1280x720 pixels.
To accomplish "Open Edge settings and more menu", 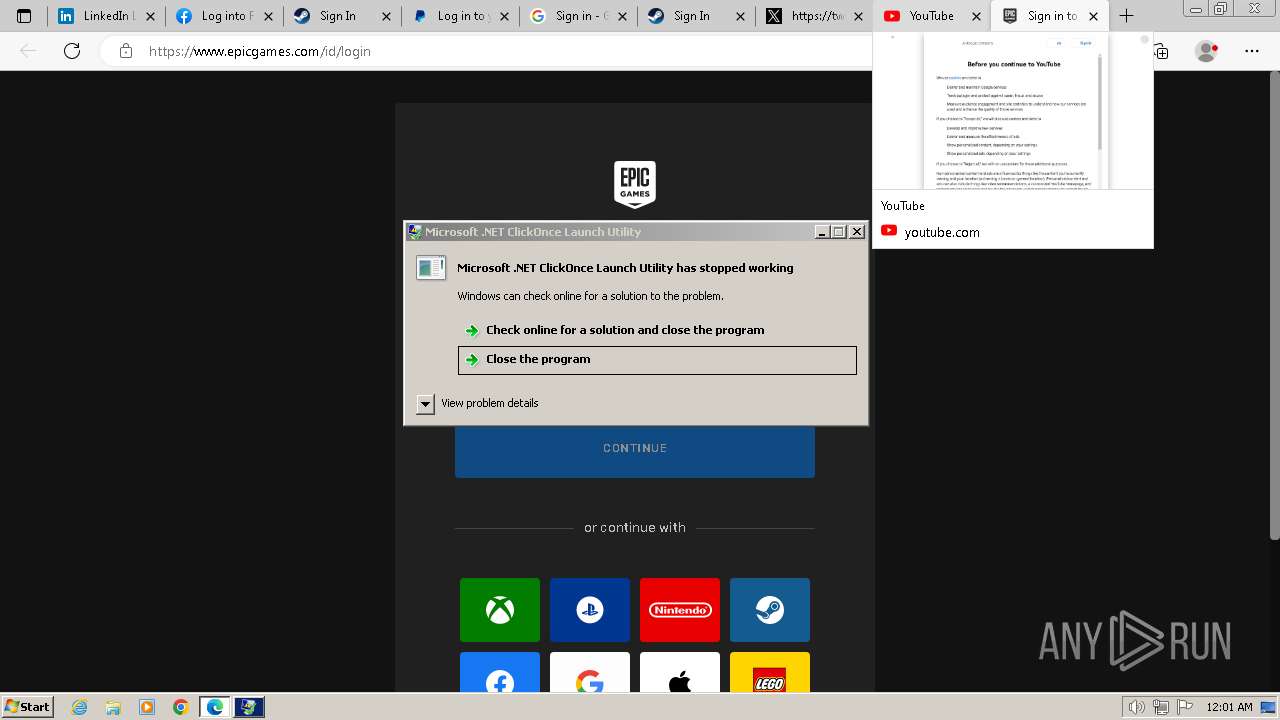I will click(x=1251, y=51).
